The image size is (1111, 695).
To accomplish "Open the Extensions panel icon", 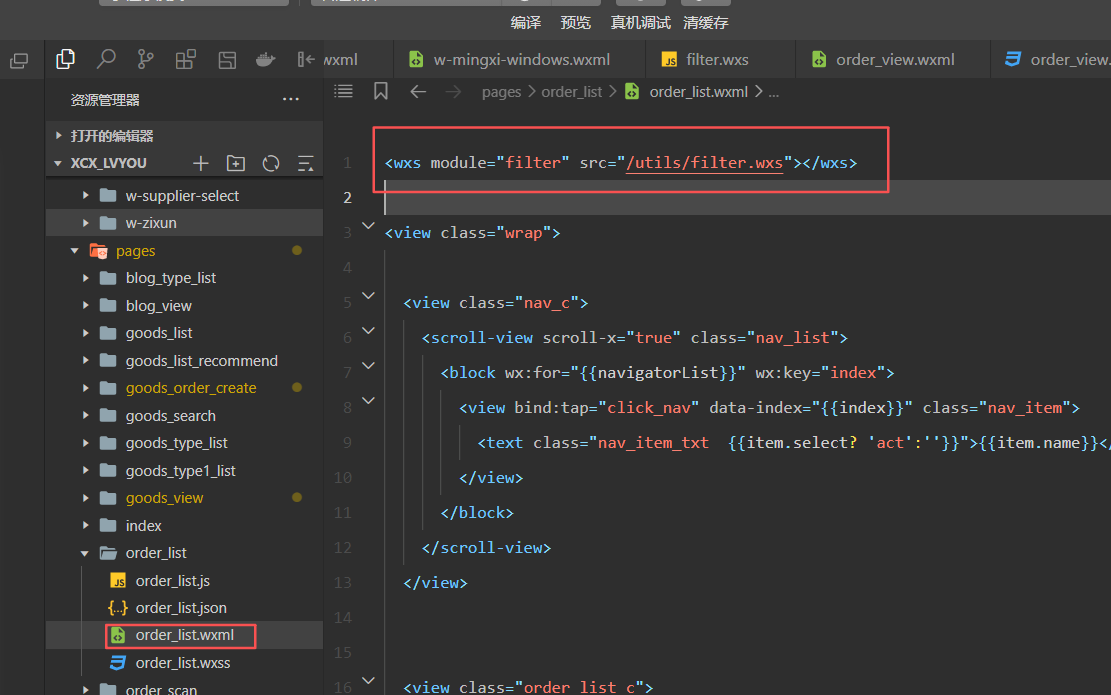I will [x=186, y=60].
